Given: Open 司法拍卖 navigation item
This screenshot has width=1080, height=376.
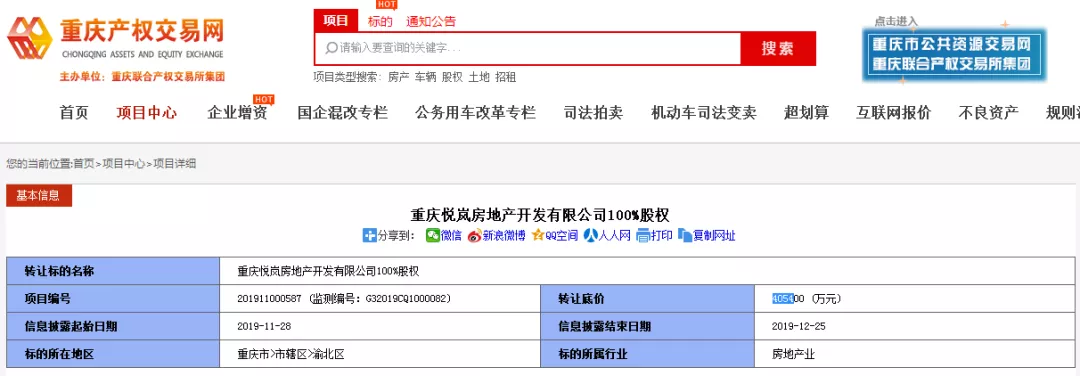Looking at the screenshot, I should coord(593,113).
